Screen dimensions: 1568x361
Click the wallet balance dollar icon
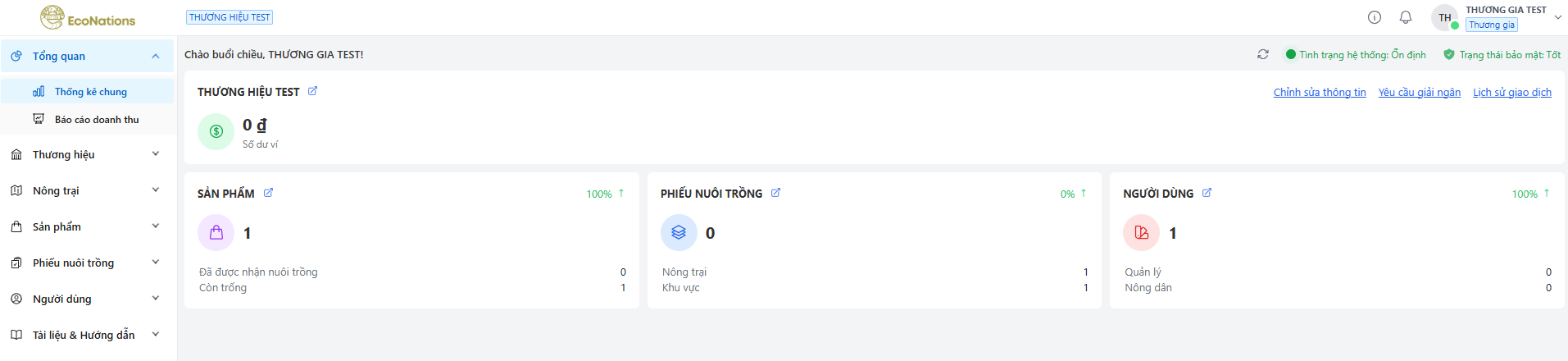click(x=216, y=131)
